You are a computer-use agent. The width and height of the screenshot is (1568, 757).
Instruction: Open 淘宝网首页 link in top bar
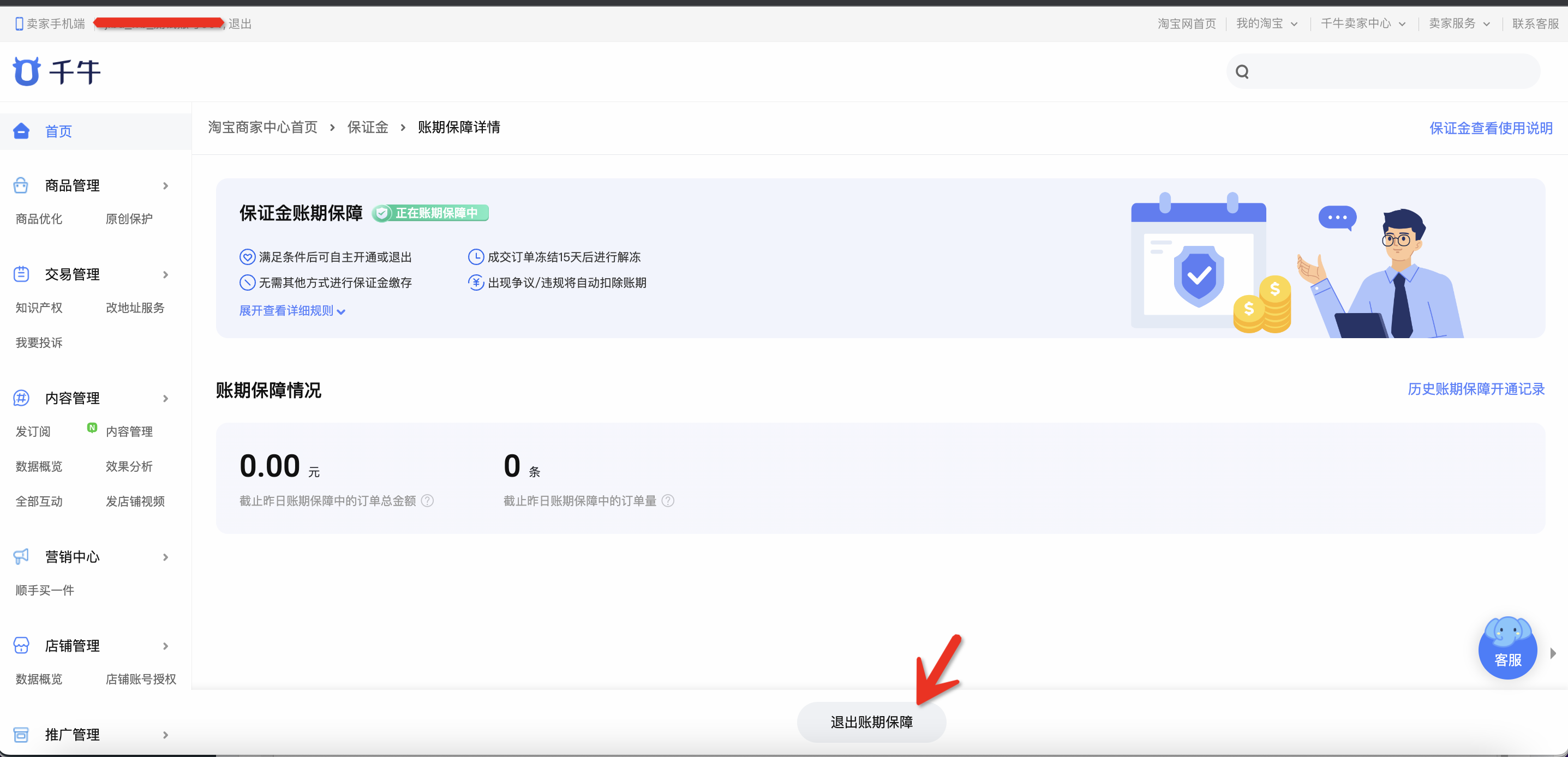pyautogui.click(x=1186, y=24)
